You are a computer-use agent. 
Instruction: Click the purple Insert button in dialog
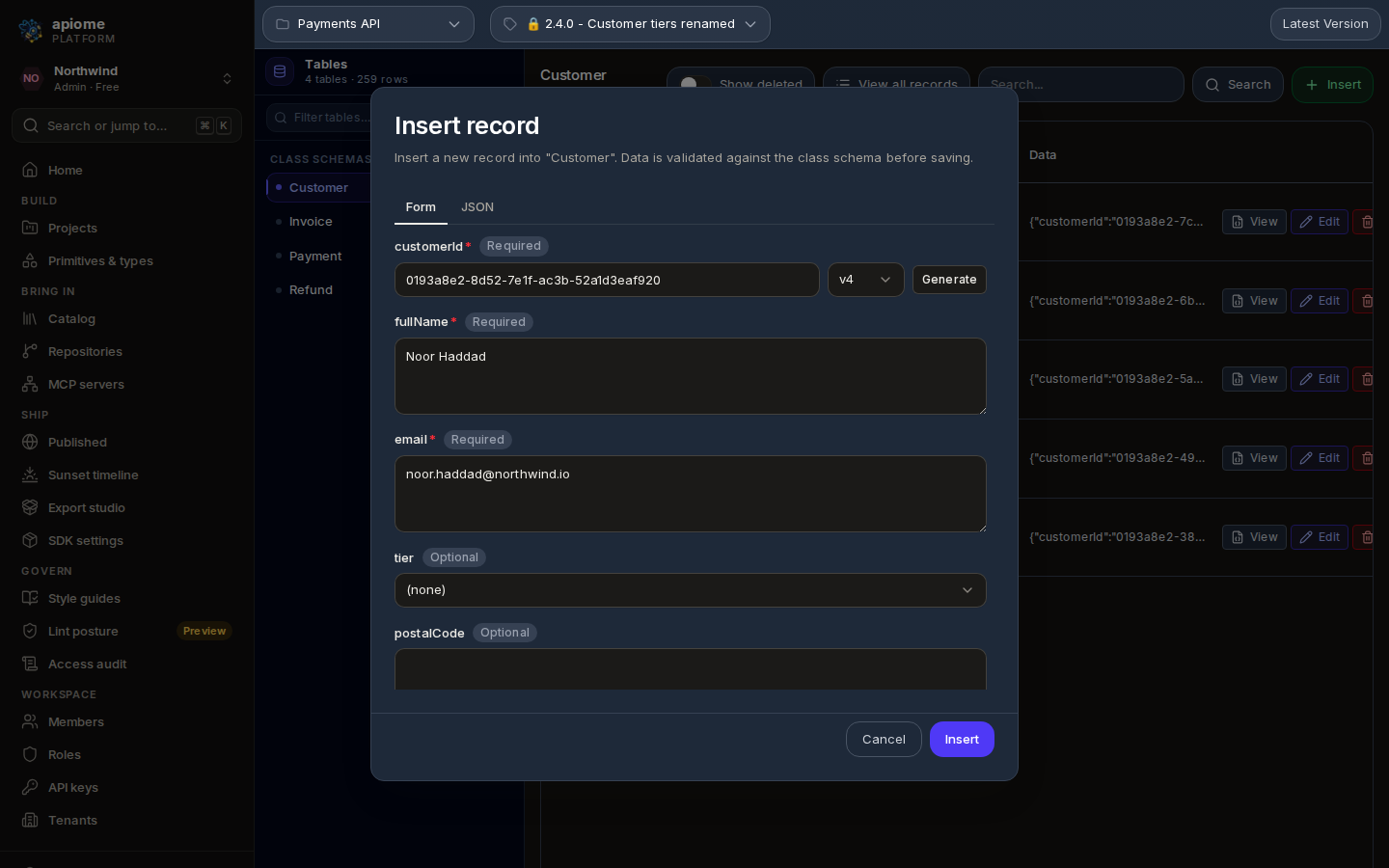click(962, 740)
